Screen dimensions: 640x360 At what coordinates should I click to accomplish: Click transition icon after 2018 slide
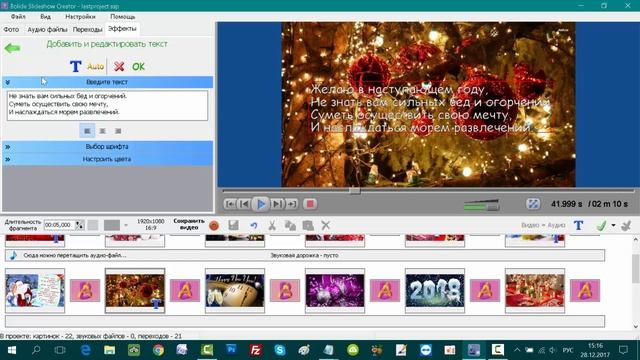(485, 291)
